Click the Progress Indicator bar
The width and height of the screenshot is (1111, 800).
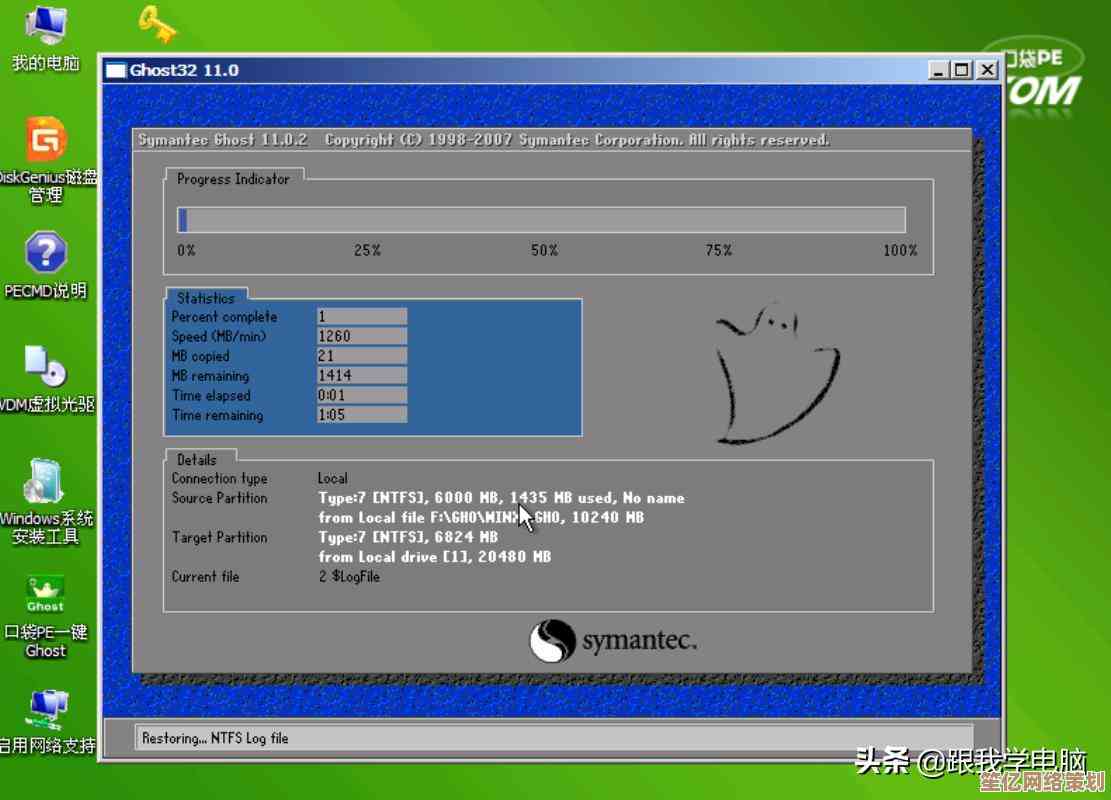tap(541, 220)
